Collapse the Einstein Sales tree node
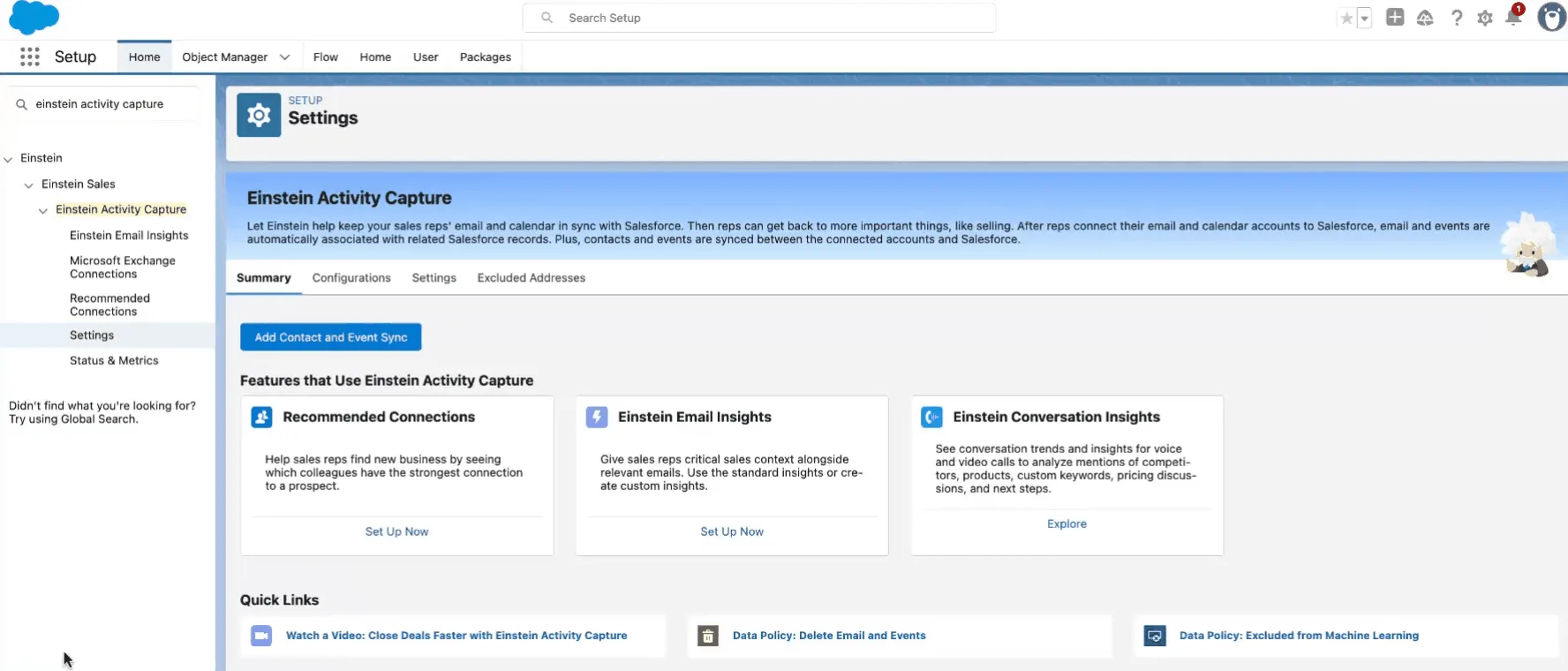 coord(29,185)
